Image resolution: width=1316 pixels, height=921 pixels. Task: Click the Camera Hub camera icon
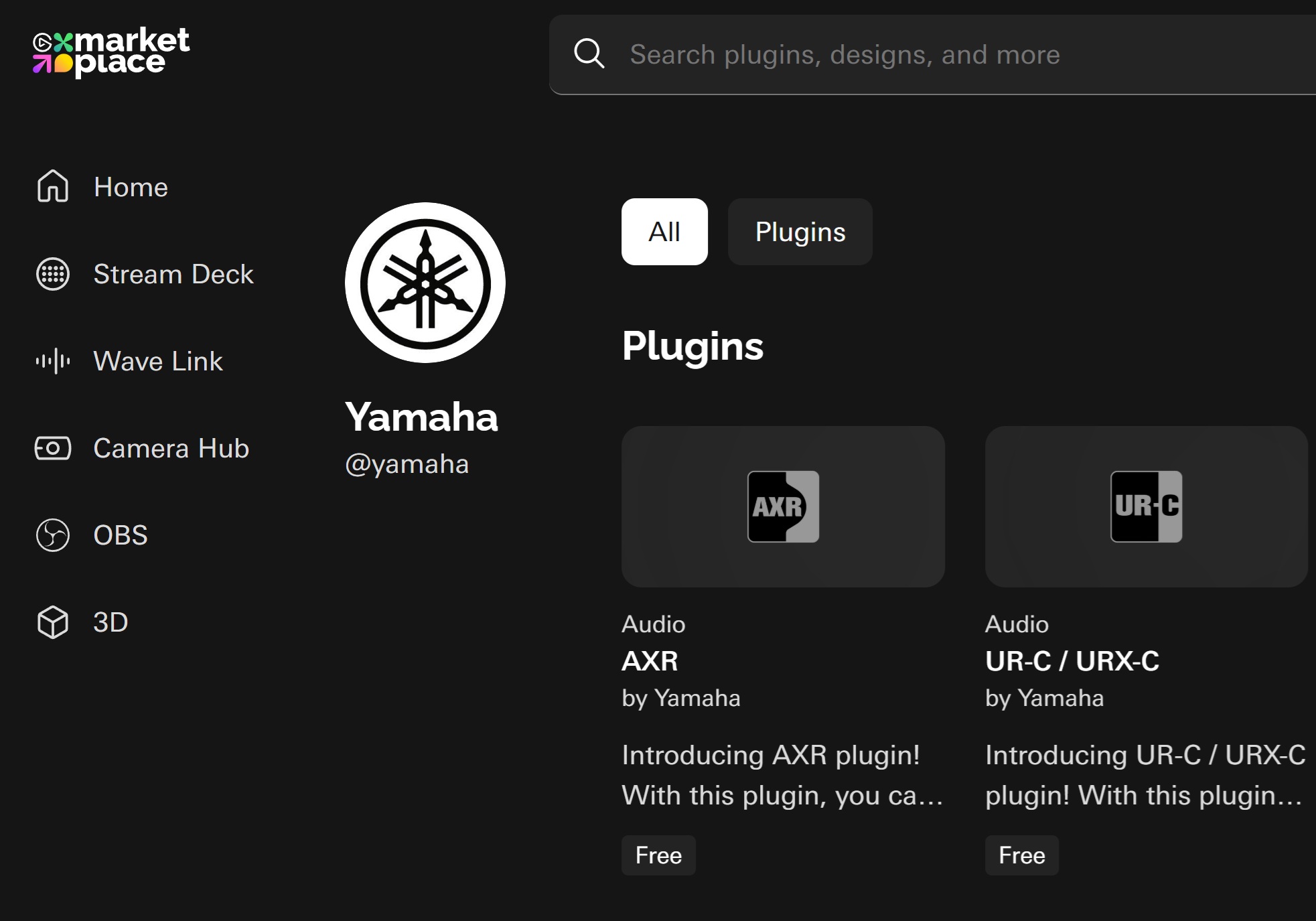pyautogui.click(x=53, y=448)
